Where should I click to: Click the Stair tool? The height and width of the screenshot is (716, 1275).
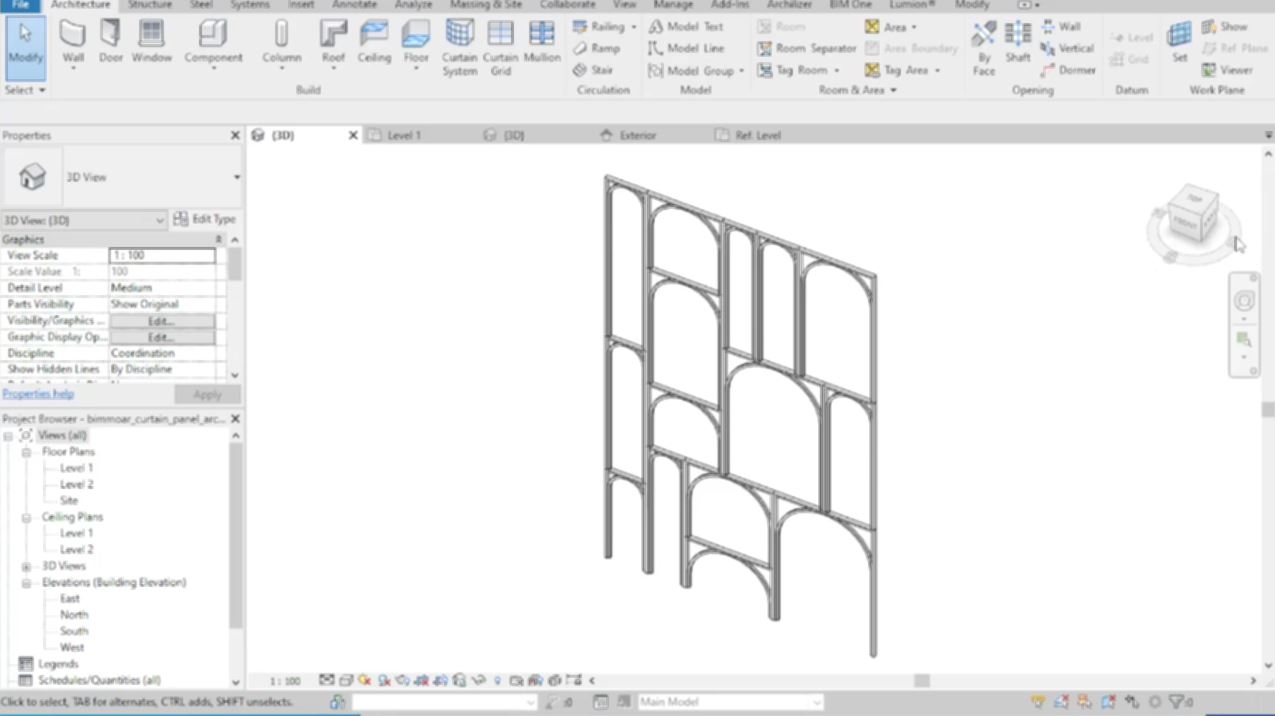coord(593,70)
